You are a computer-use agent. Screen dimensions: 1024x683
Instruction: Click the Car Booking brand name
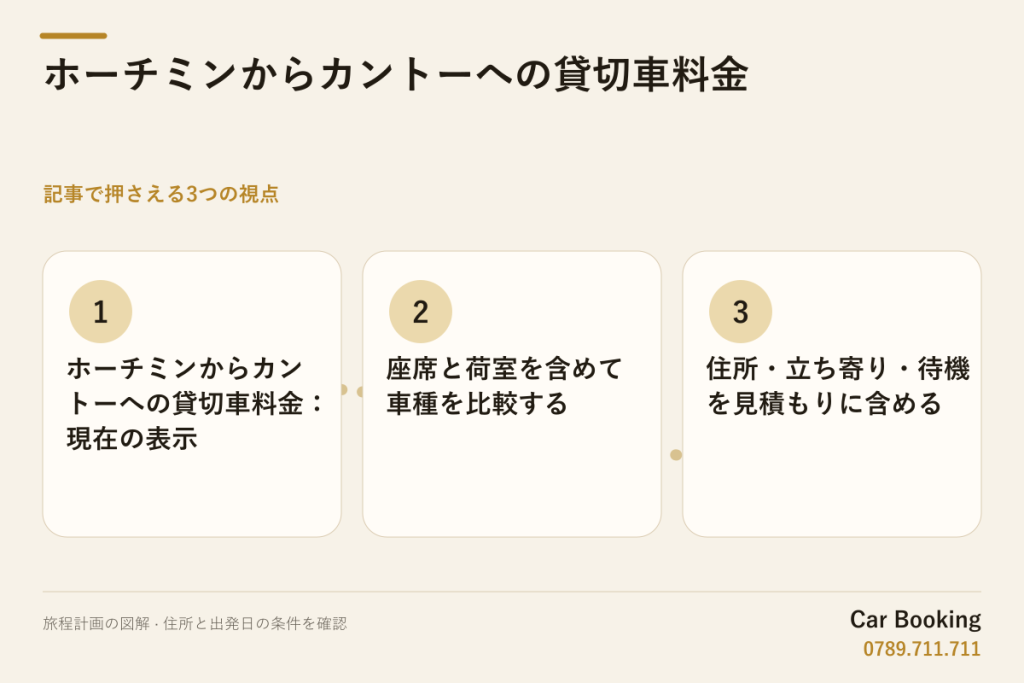(x=915, y=620)
